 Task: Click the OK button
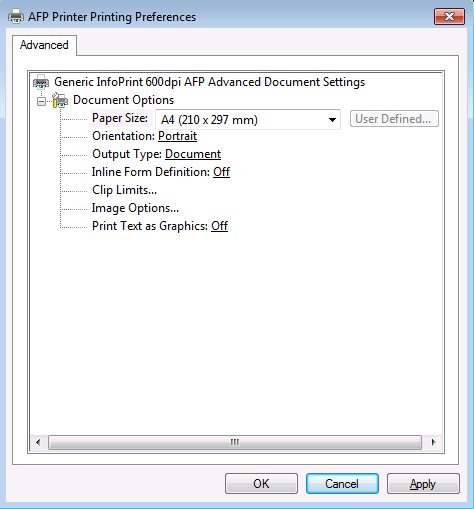click(261, 484)
